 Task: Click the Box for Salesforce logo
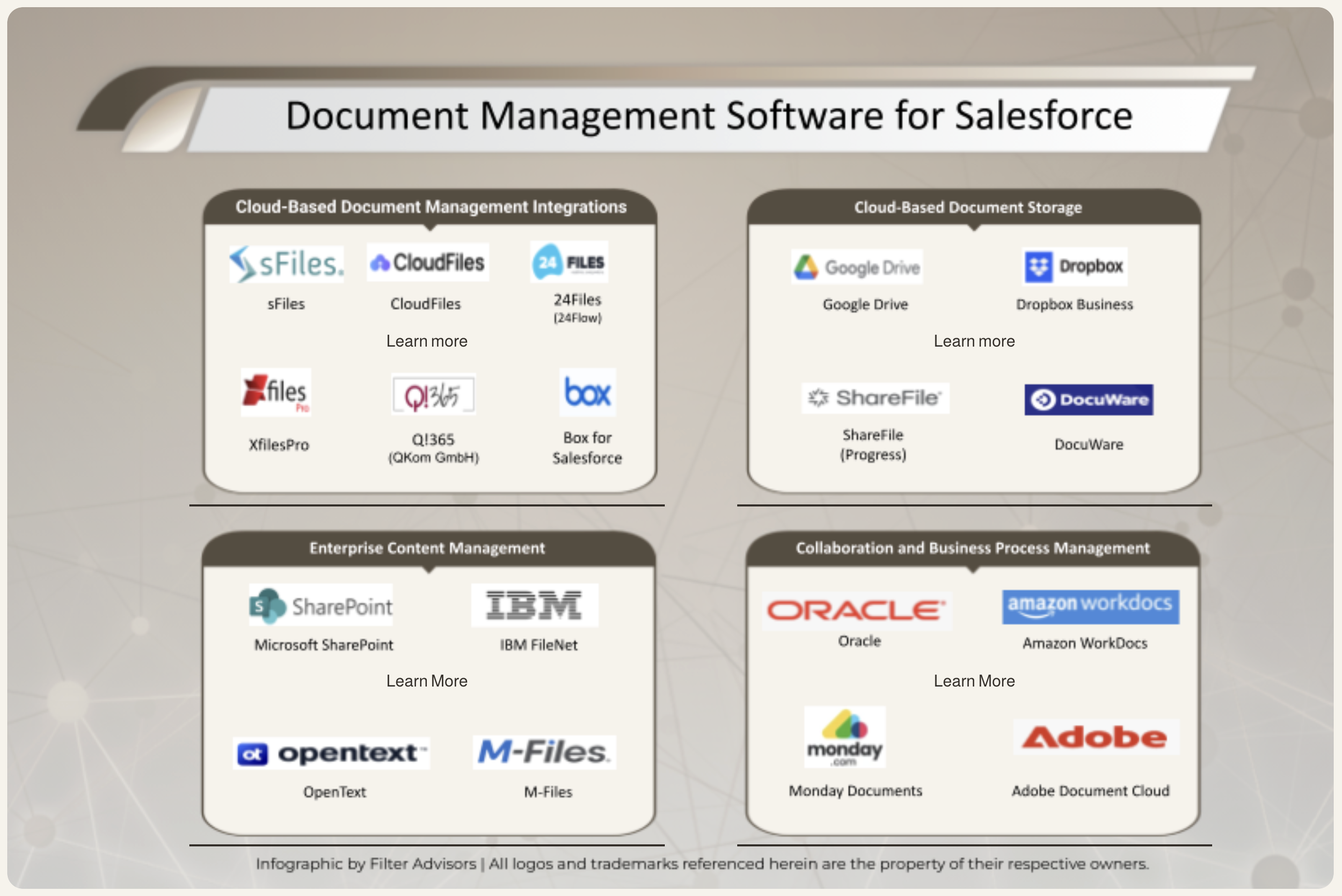pyautogui.click(x=587, y=392)
